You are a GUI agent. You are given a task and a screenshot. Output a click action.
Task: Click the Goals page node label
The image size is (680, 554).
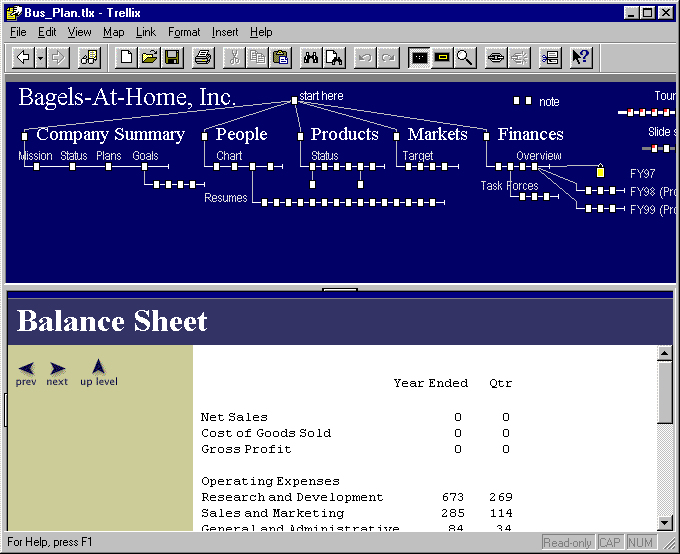(x=145, y=156)
